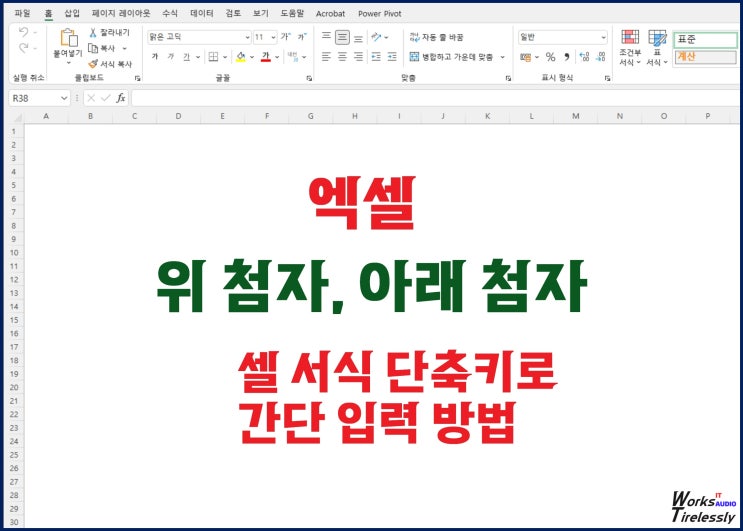Open number format dropdown (일반)
Screen dimensions: 743x531
click(603, 37)
